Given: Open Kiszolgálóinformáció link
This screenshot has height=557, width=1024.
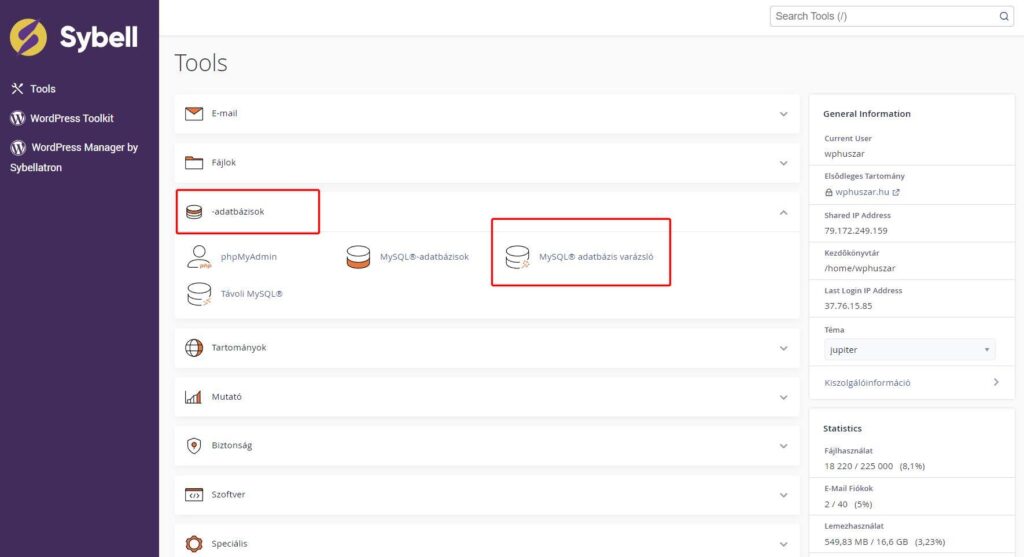Looking at the screenshot, I should pyautogui.click(x=867, y=383).
